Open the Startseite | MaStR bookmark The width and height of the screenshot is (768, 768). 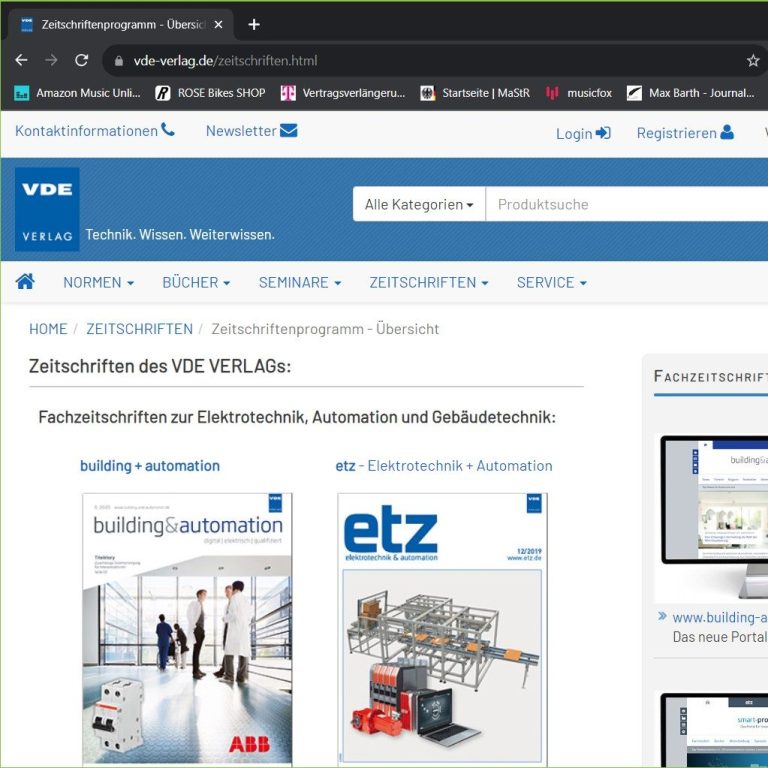point(475,93)
